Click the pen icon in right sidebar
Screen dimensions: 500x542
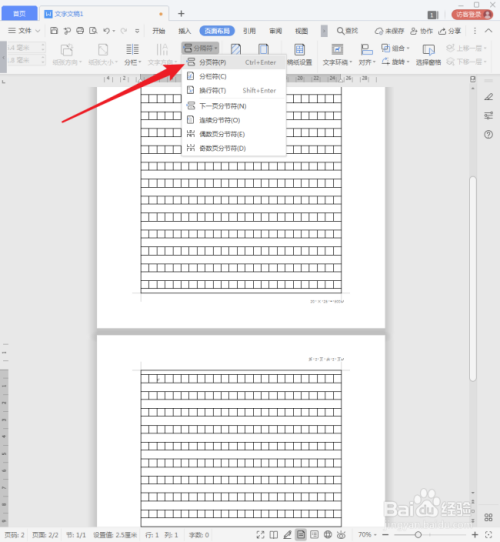tap(488, 97)
